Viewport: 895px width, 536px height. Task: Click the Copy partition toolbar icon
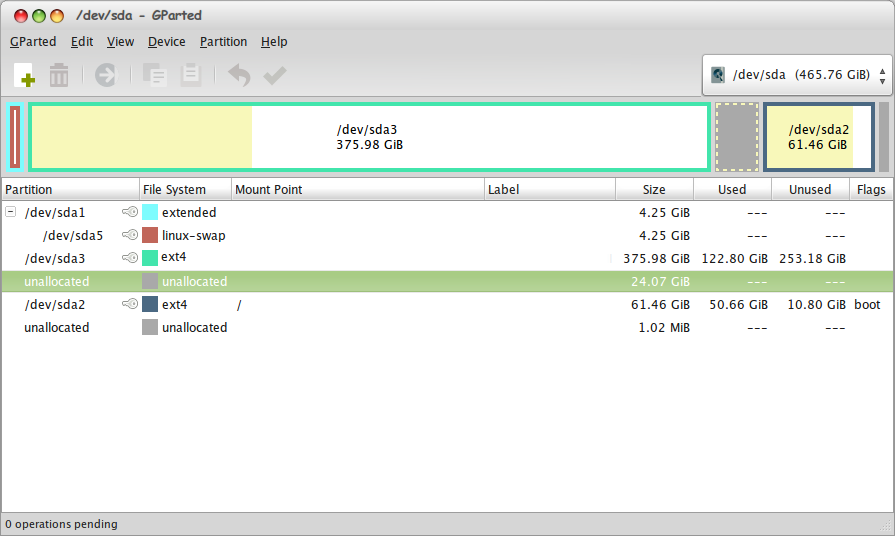tap(154, 75)
